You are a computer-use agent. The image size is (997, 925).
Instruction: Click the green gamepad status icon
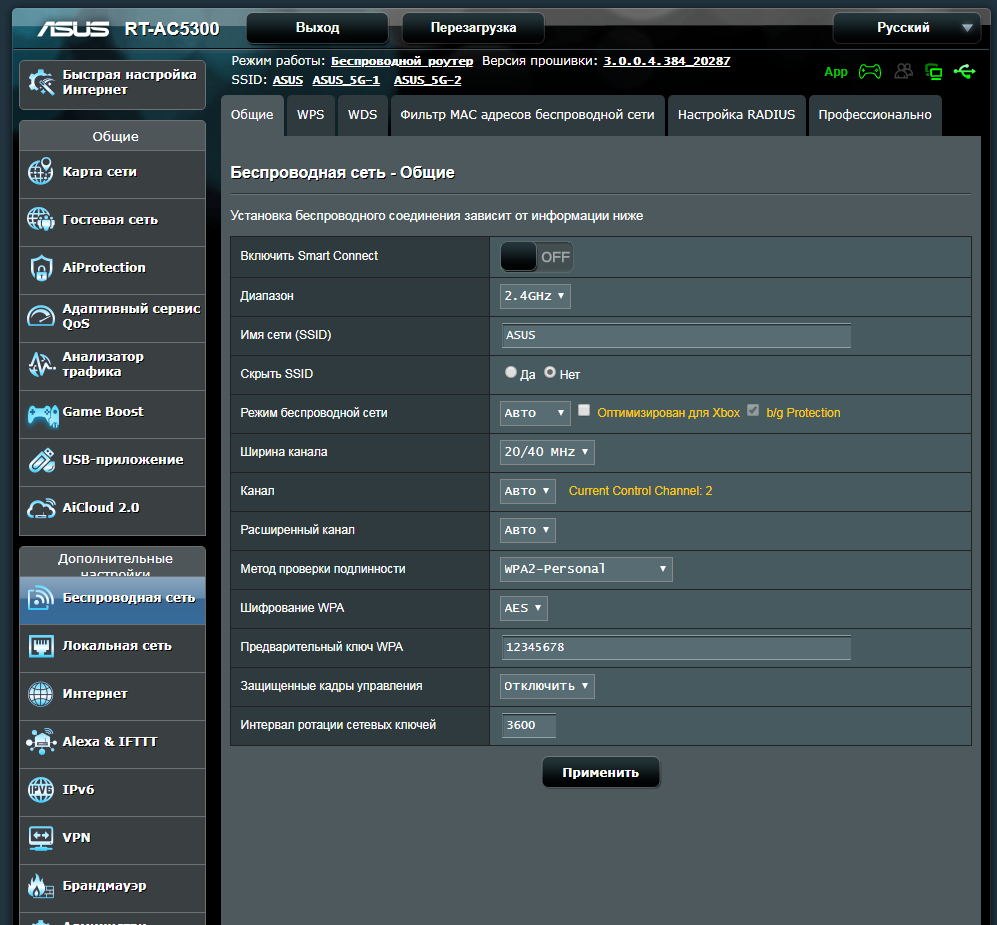click(x=870, y=72)
